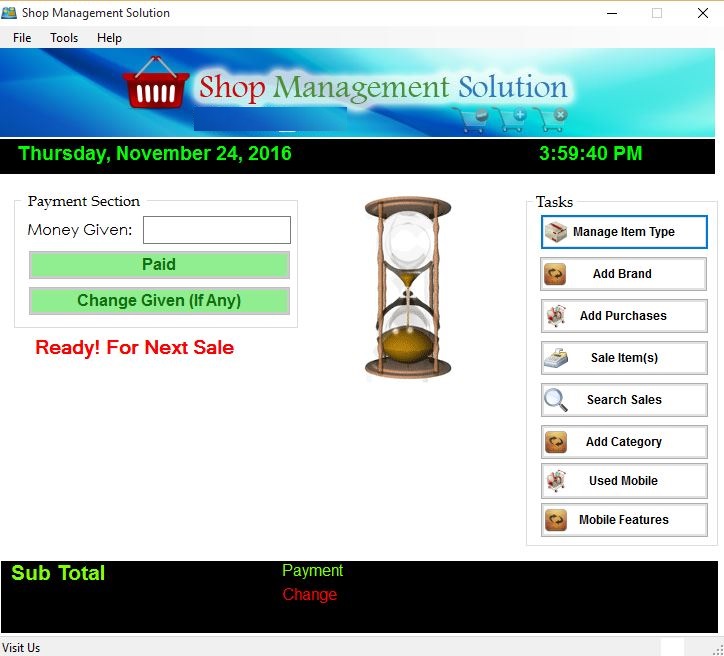Click the magnifier icon on Search Sales
Screen dimensions: 724x656
point(555,400)
